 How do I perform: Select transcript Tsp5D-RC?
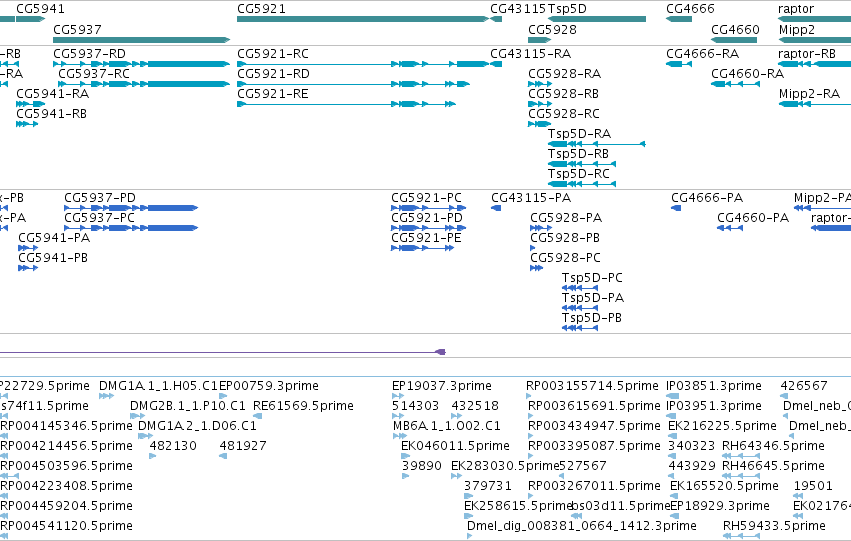click(x=582, y=184)
